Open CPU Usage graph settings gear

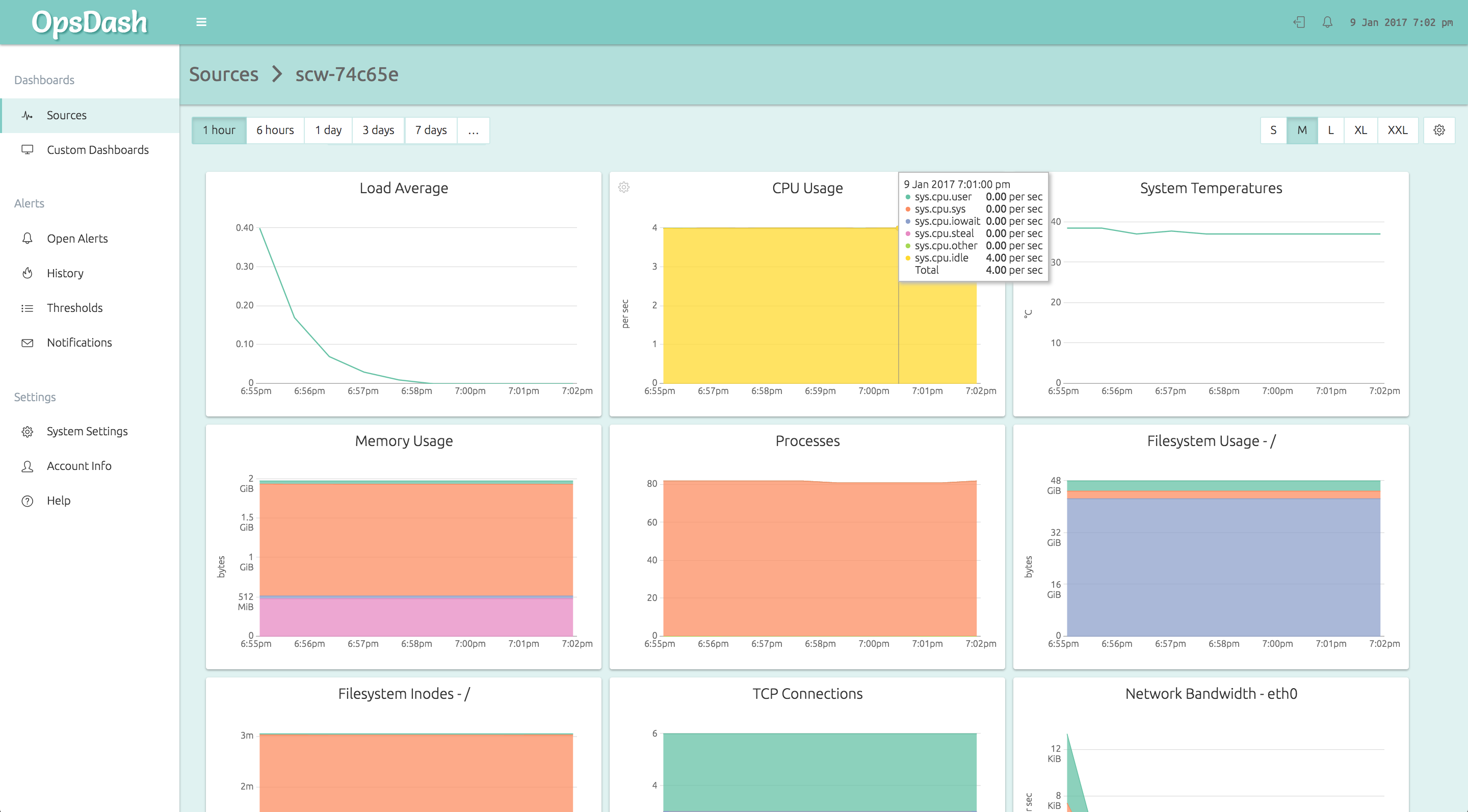click(x=624, y=188)
